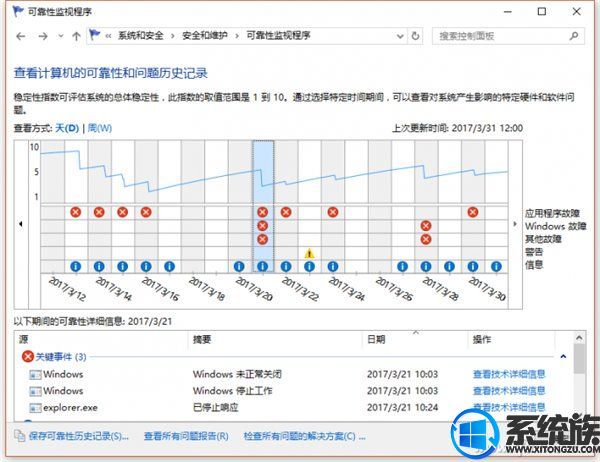Open recent locations dropdown arrow
This screenshot has width=600, height=462.
pos(60,36)
